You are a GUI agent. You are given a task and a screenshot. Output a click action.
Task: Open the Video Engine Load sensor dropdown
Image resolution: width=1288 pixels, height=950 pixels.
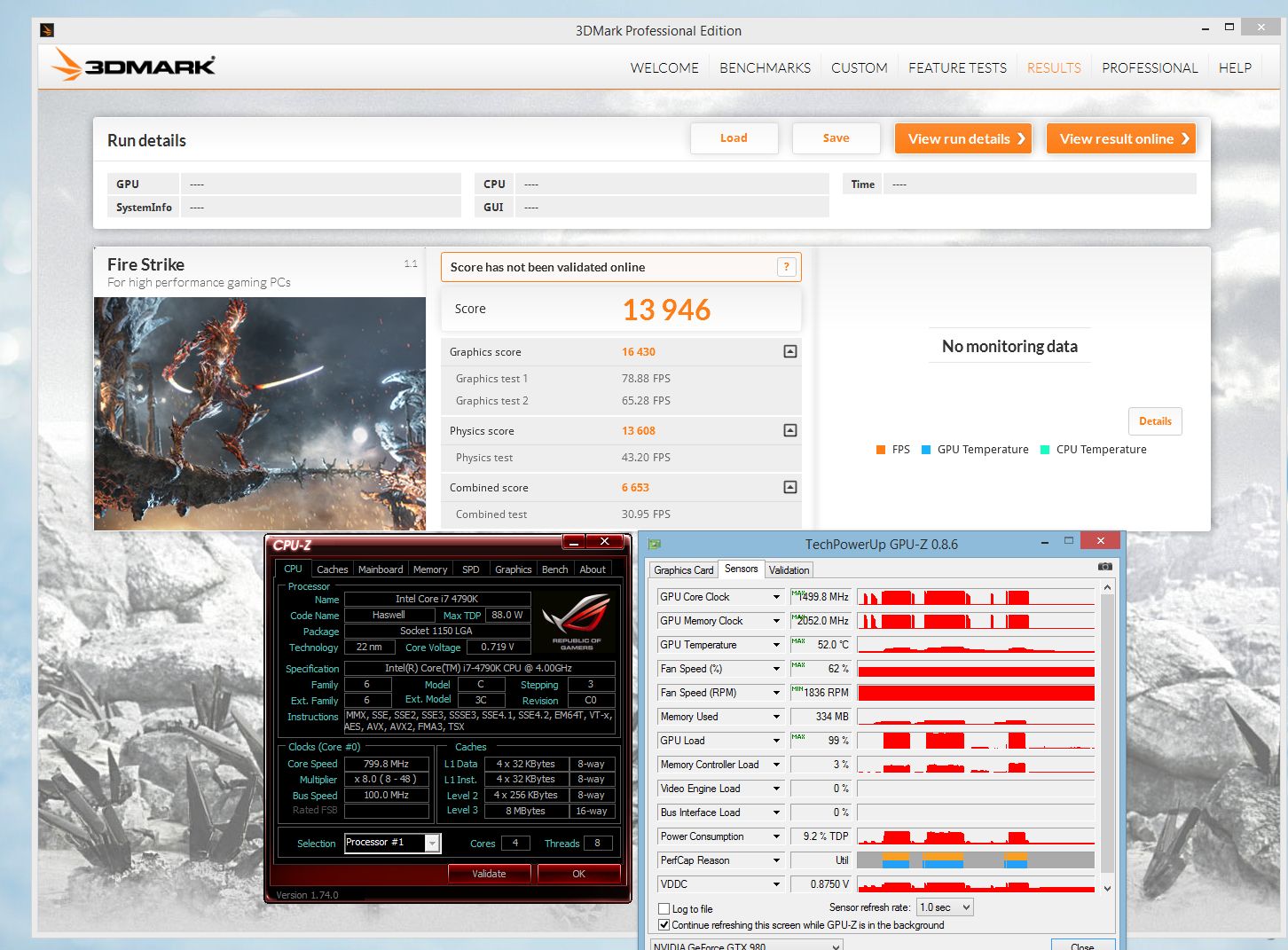point(776,789)
